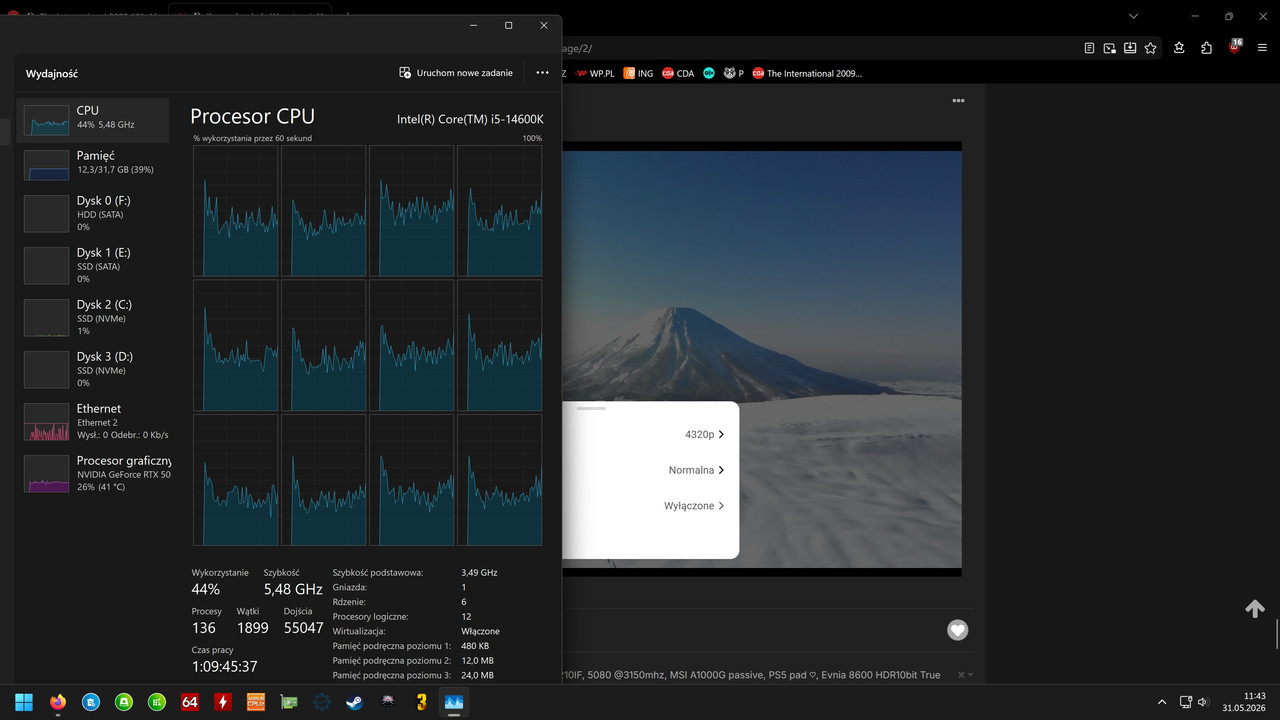Open Dysk 2 (C:) NVMe performance
This screenshot has width=1280, height=720.
(x=92, y=317)
